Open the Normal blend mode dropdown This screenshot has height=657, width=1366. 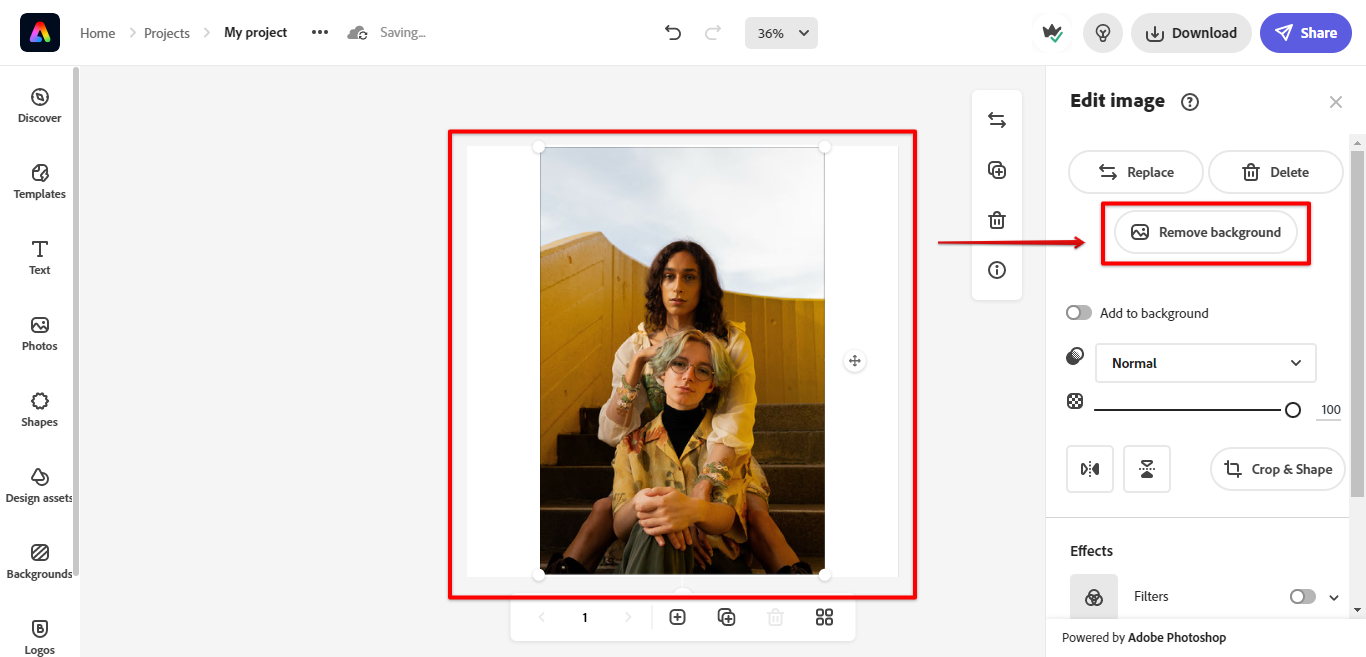tap(1205, 362)
